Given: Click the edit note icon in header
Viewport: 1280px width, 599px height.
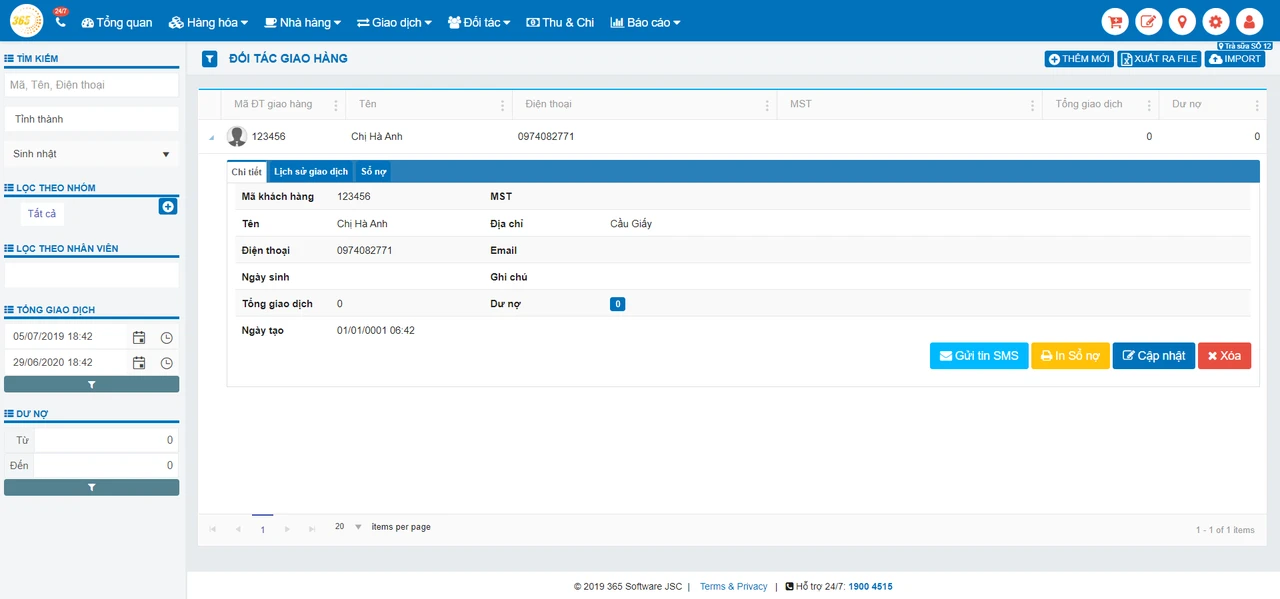Looking at the screenshot, I should pyautogui.click(x=1149, y=21).
